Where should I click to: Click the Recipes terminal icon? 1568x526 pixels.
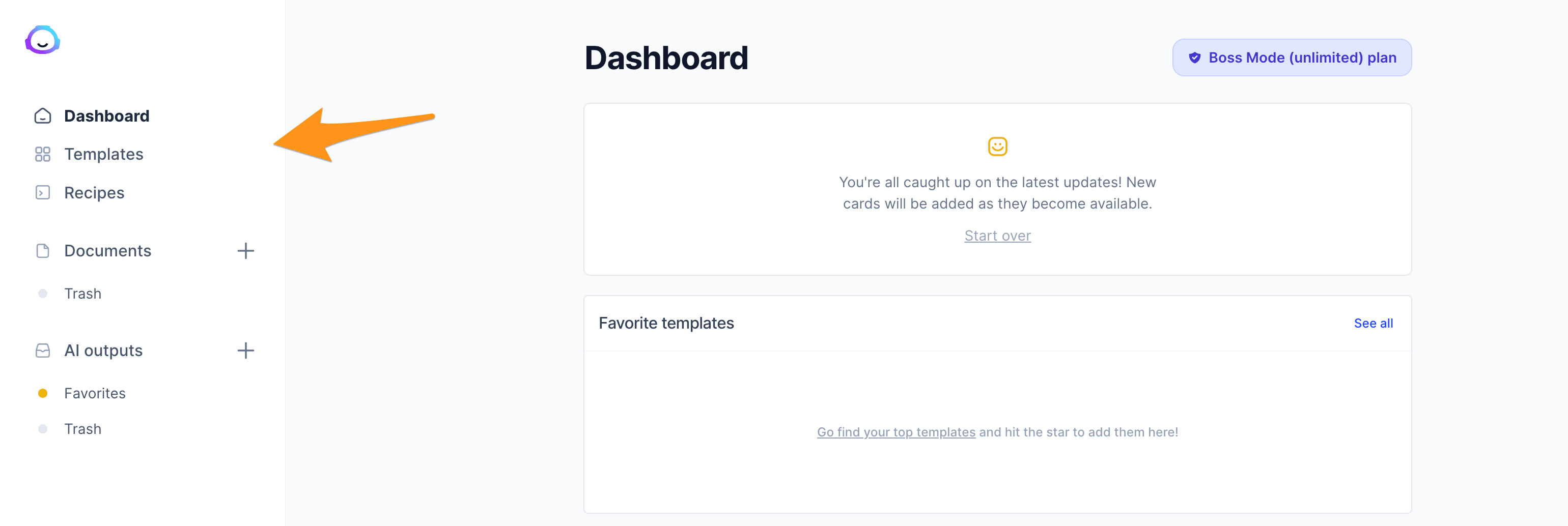(43, 193)
